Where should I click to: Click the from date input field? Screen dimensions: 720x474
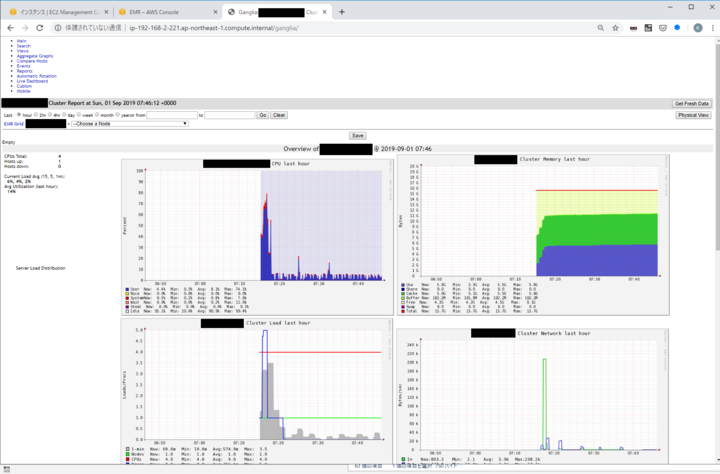point(172,115)
